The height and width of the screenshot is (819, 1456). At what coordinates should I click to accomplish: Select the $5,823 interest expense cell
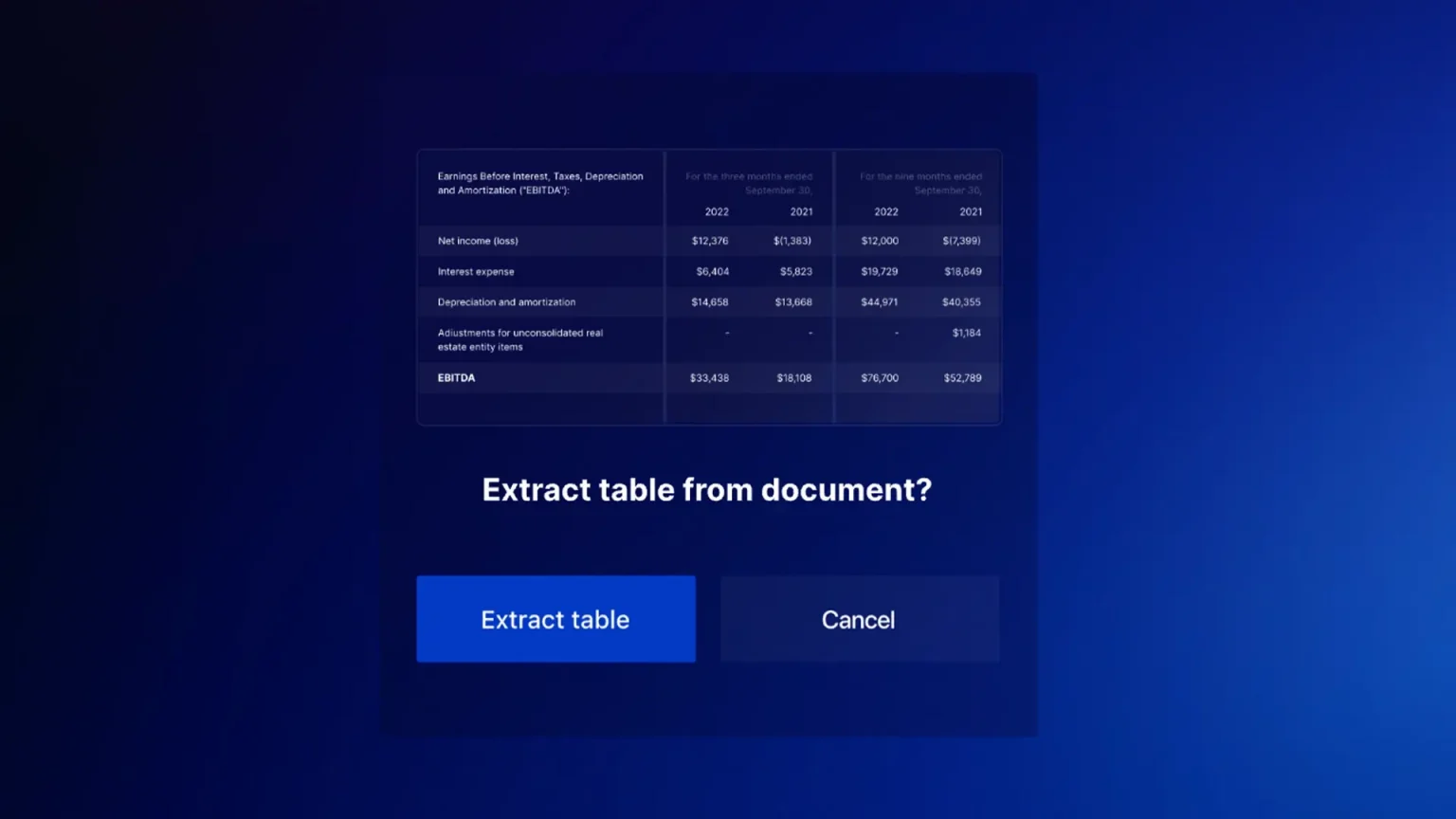tap(796, 271)
